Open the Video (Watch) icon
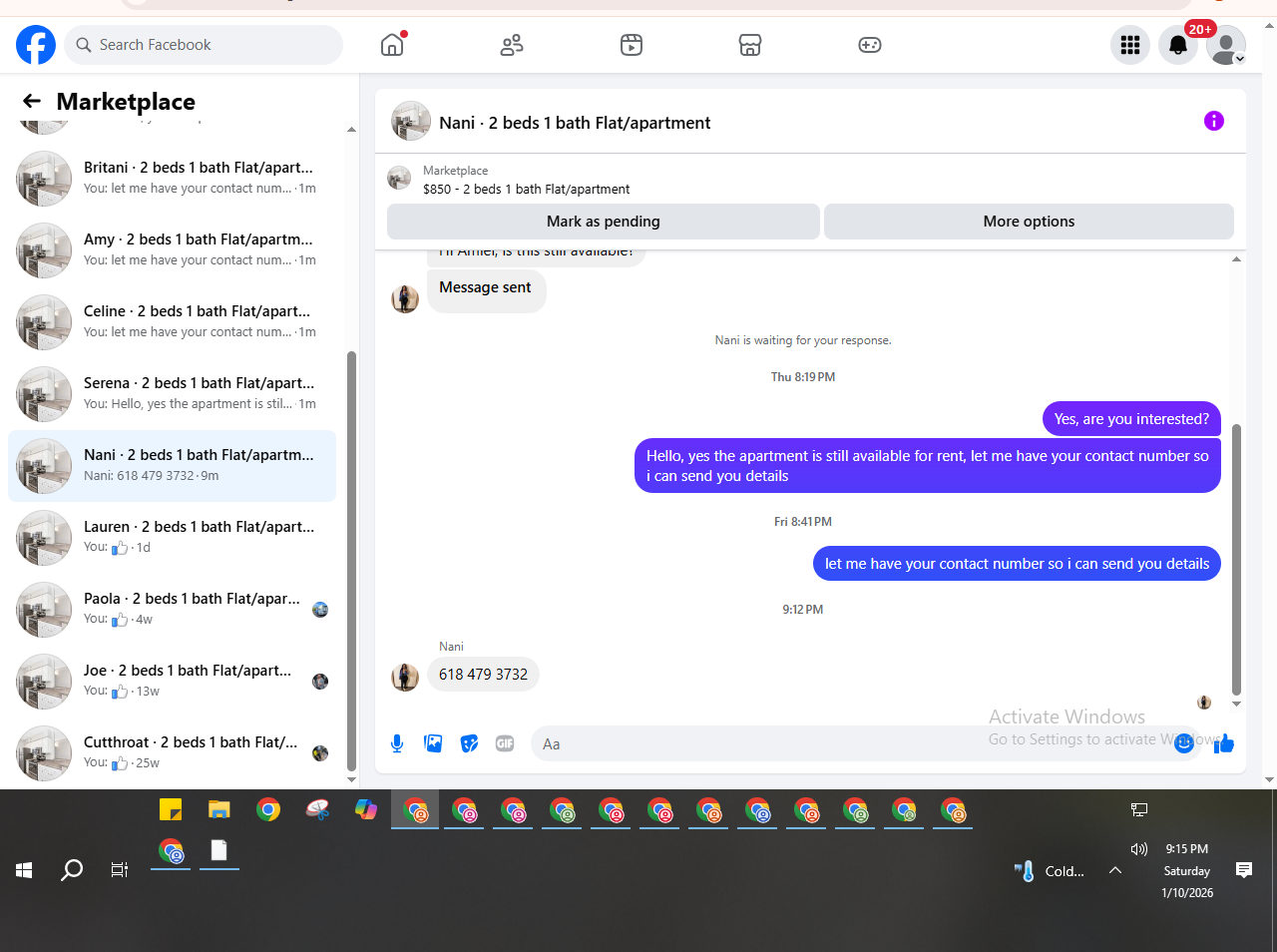 tap(632, 45)
